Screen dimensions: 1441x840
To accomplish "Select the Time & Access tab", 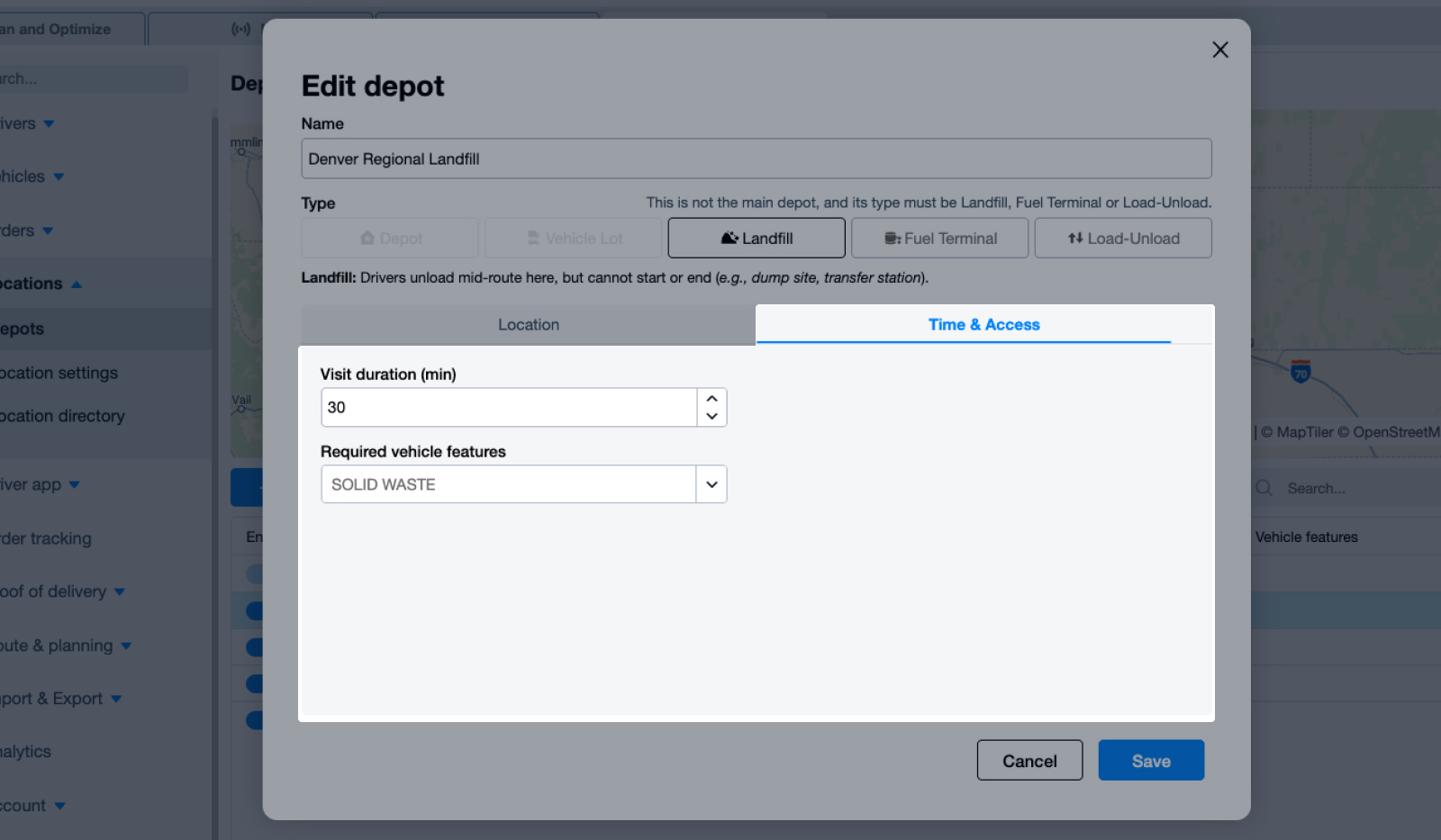I will click(983, 325).
